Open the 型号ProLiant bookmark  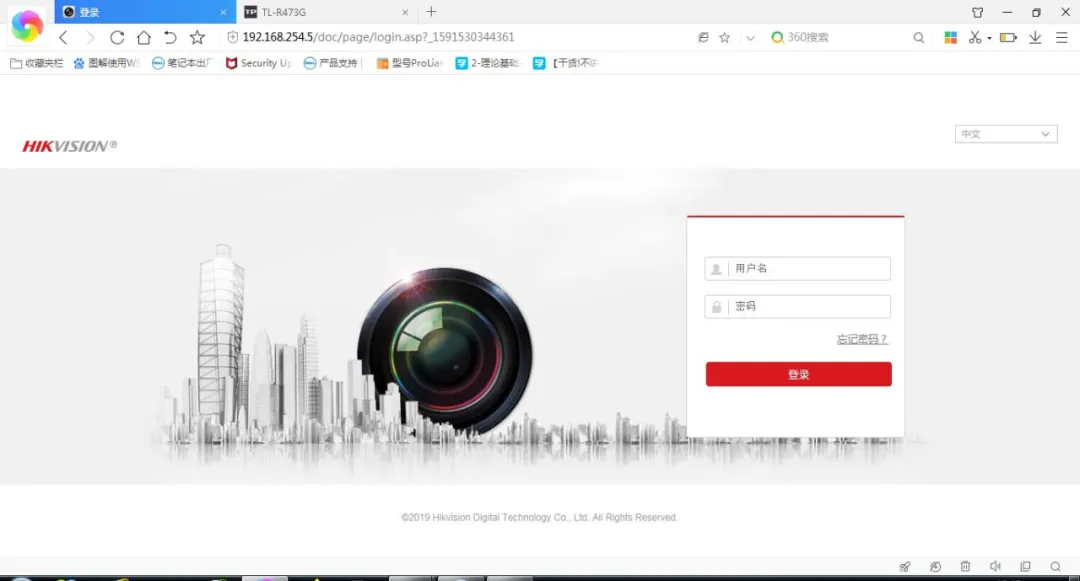[x=410, y=63]
